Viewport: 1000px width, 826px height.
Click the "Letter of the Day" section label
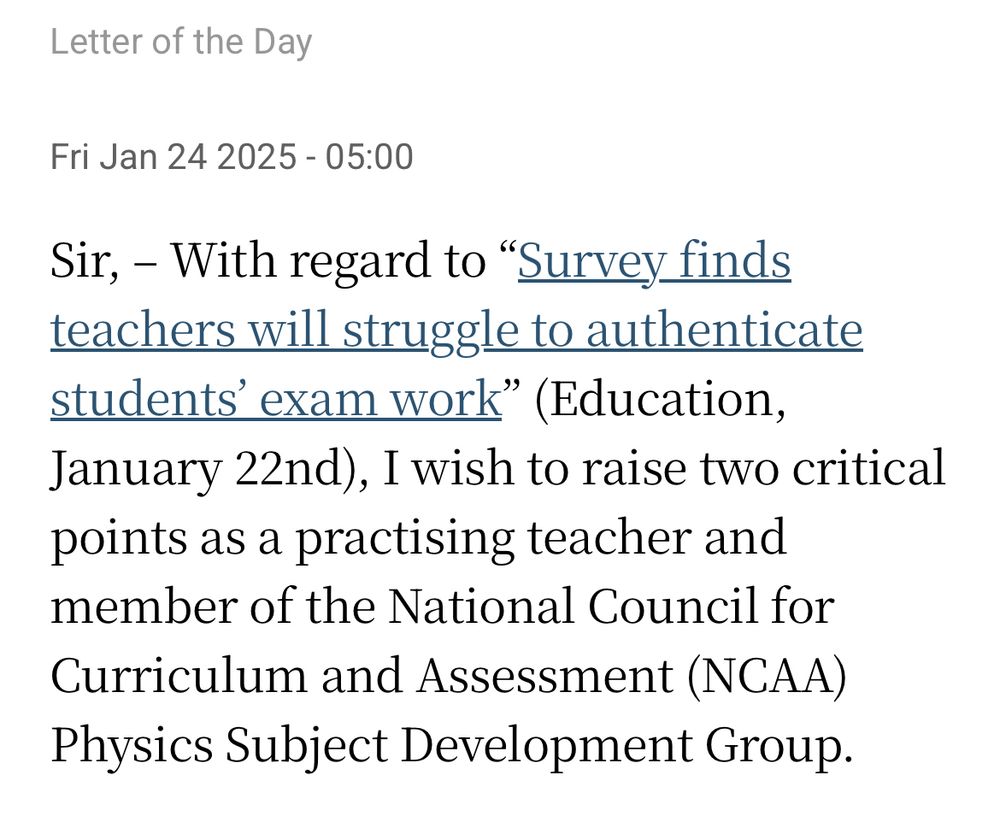pos(181,43)
